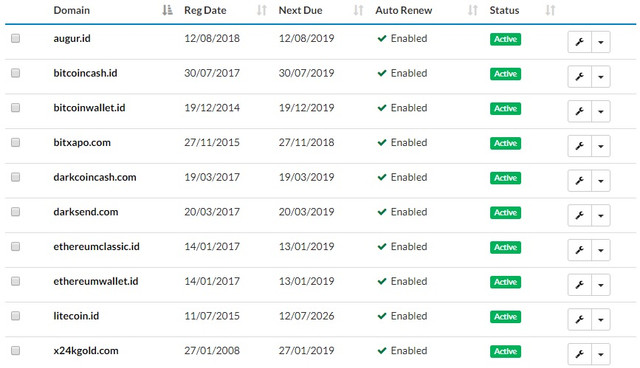Select the ethereumclassic.id row checkbox
This screenshot has width=640, height=368.
pos(16,246)
